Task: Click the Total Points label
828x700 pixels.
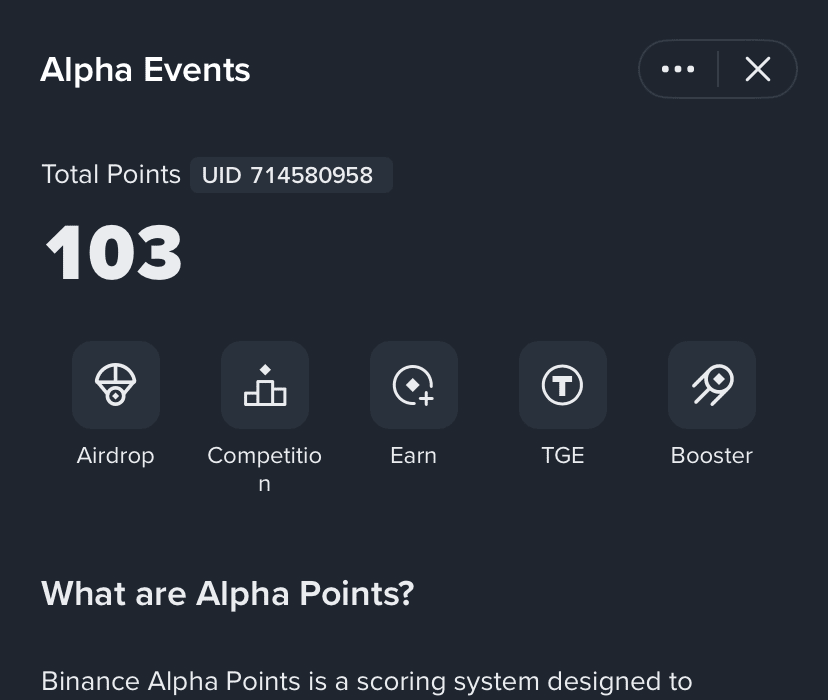Action: coord(111,174)
